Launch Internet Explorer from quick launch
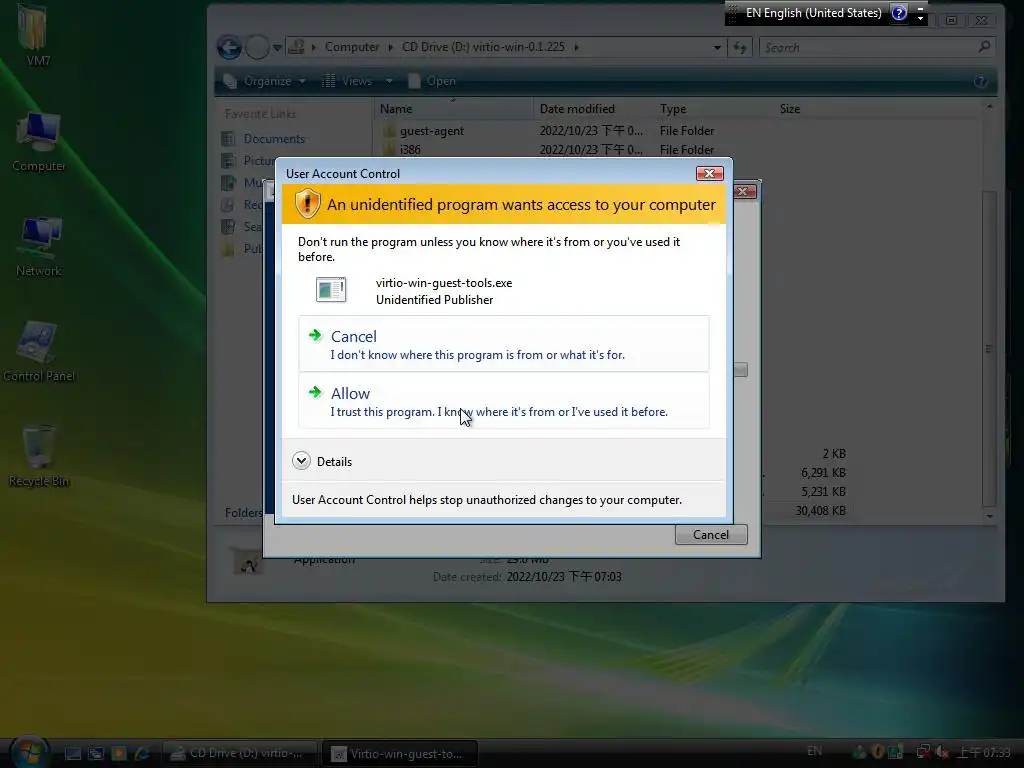Viewport: 1024px width, 768px height. point(142,754)
